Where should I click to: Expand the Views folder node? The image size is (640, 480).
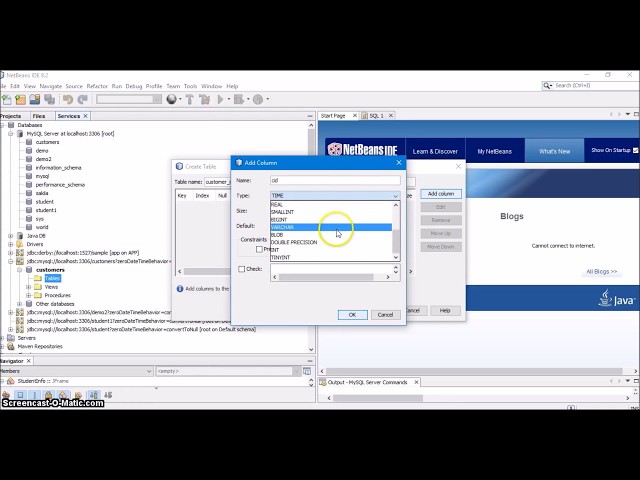(x=29, y=287)
